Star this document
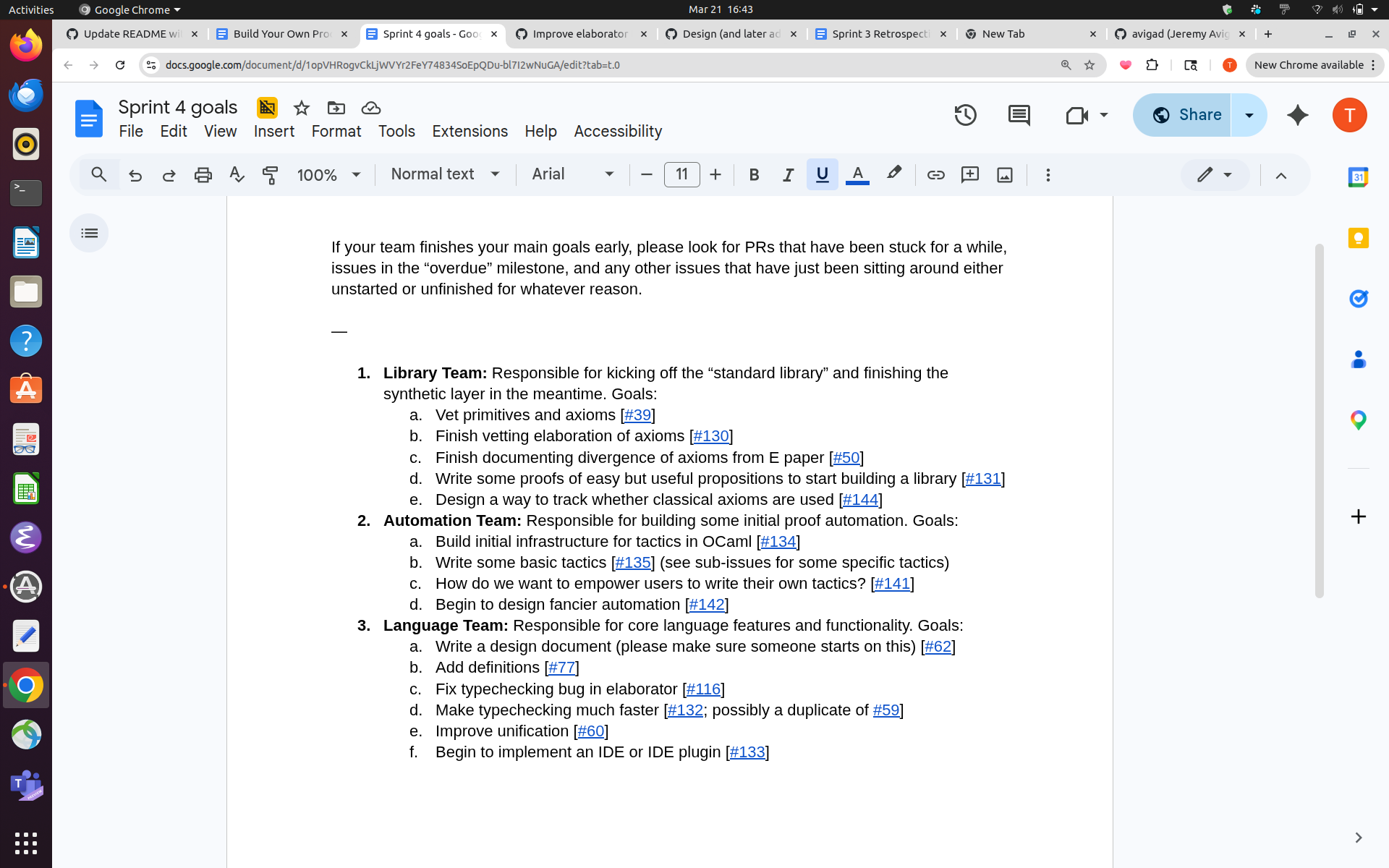Image resolution: width=1389 pixels, height=868 pixels. pyautogui.click(x=302, y=108)
